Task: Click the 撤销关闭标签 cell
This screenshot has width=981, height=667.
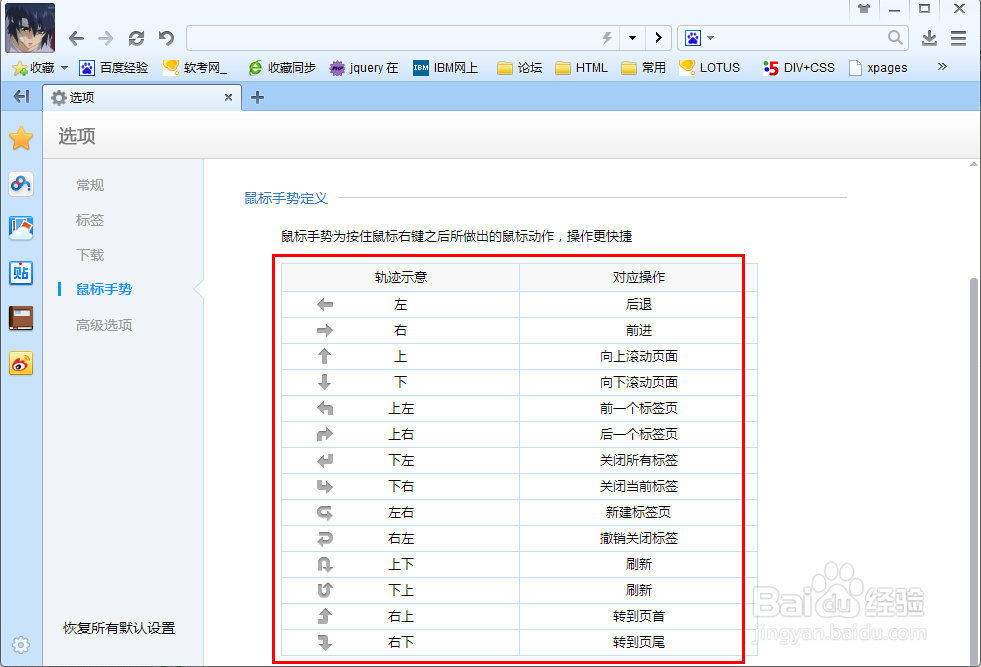Action: pyautogui.click(x=638, y=538)
